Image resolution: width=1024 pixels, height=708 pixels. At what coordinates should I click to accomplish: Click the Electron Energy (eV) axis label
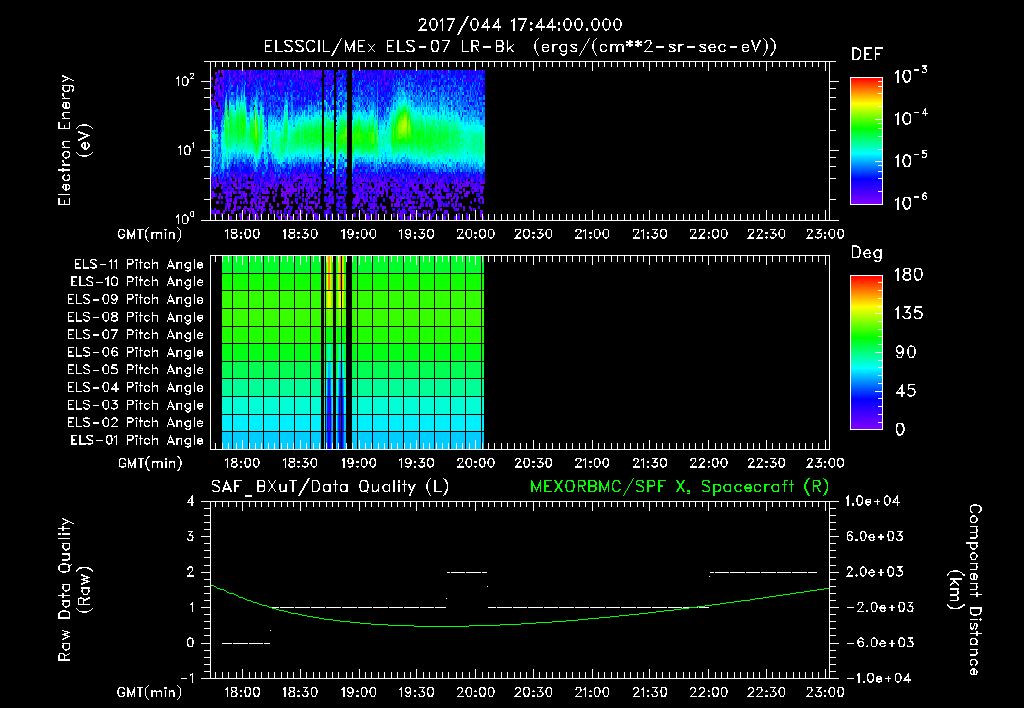[74, 140]
